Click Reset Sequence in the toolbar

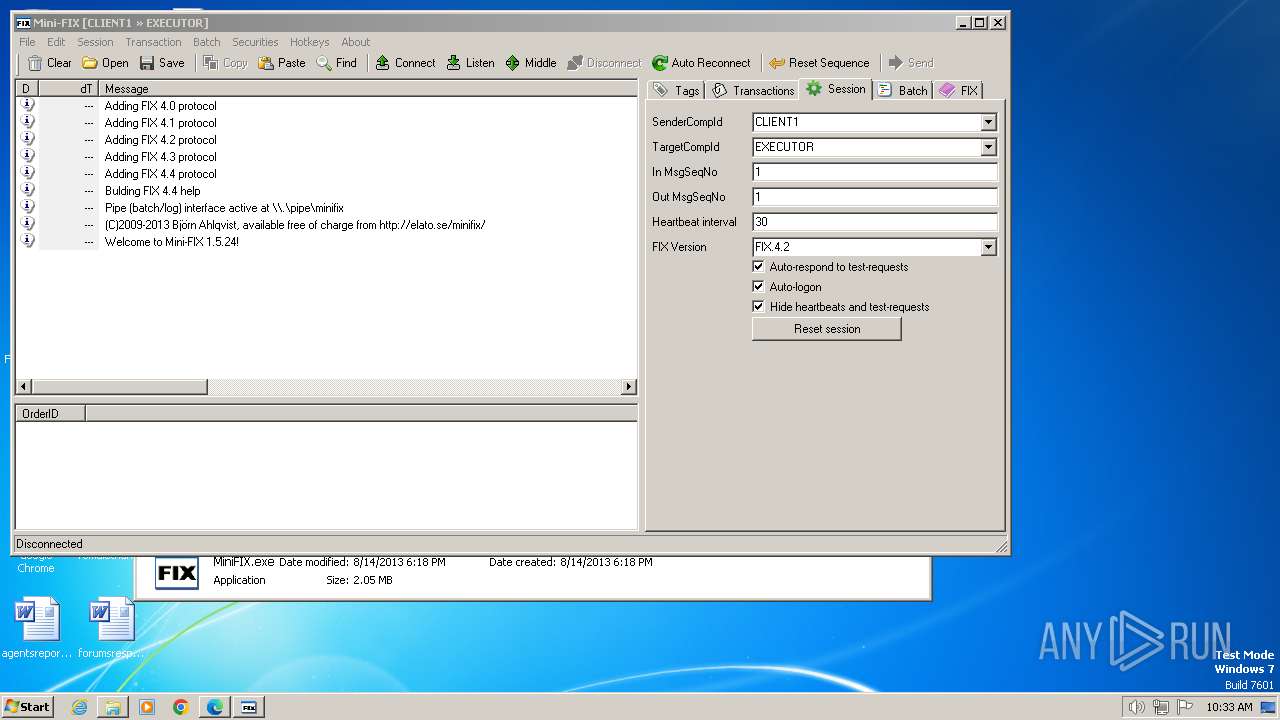tap(819, 63)
